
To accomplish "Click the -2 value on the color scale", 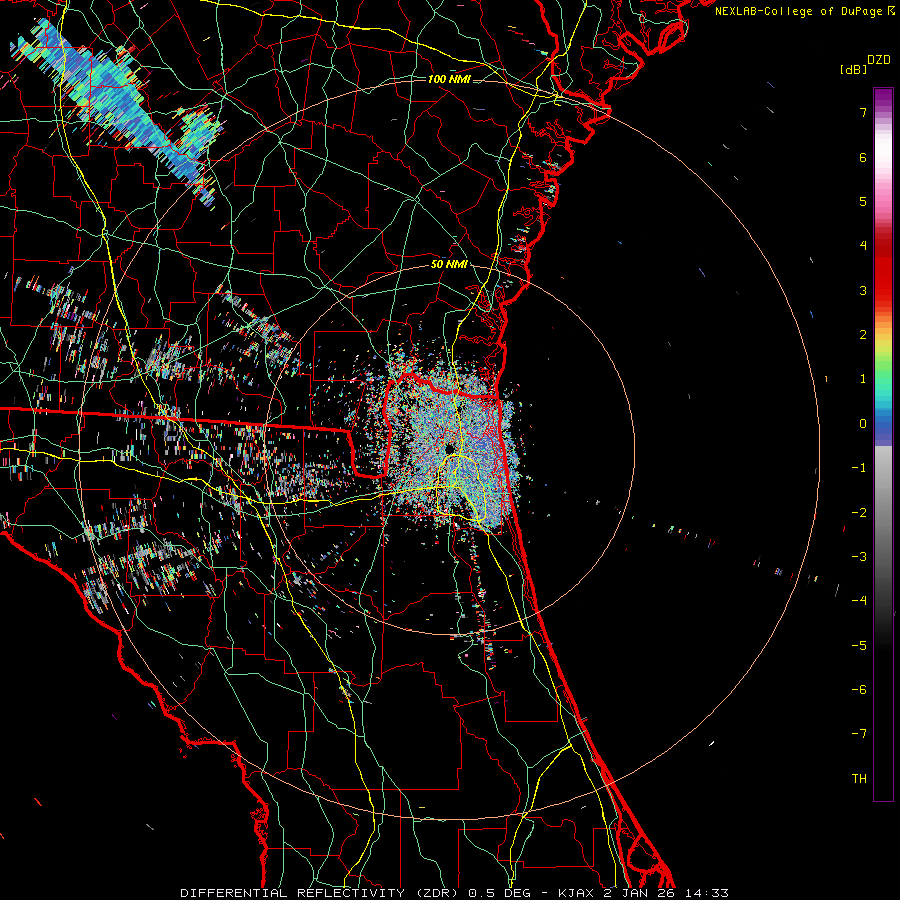I will click(x=859, y=513).
